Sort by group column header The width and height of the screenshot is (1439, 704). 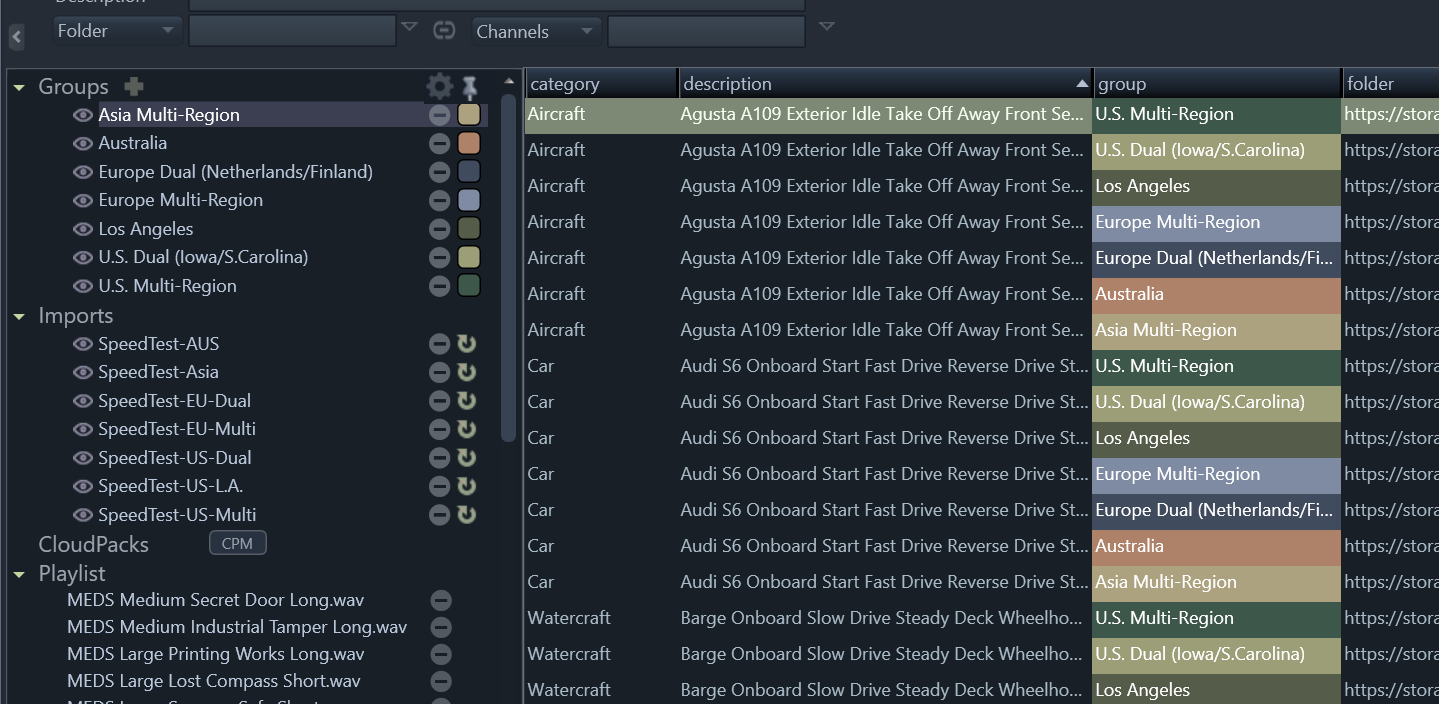click(1217, 84)
